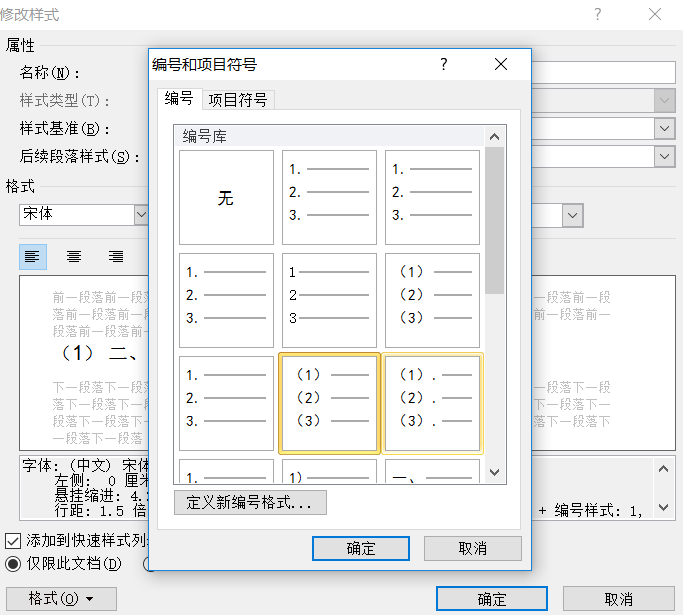The image size is (683, 615).
Task: Open the 宋体 font dropdown
Action: tap(140, 215)
